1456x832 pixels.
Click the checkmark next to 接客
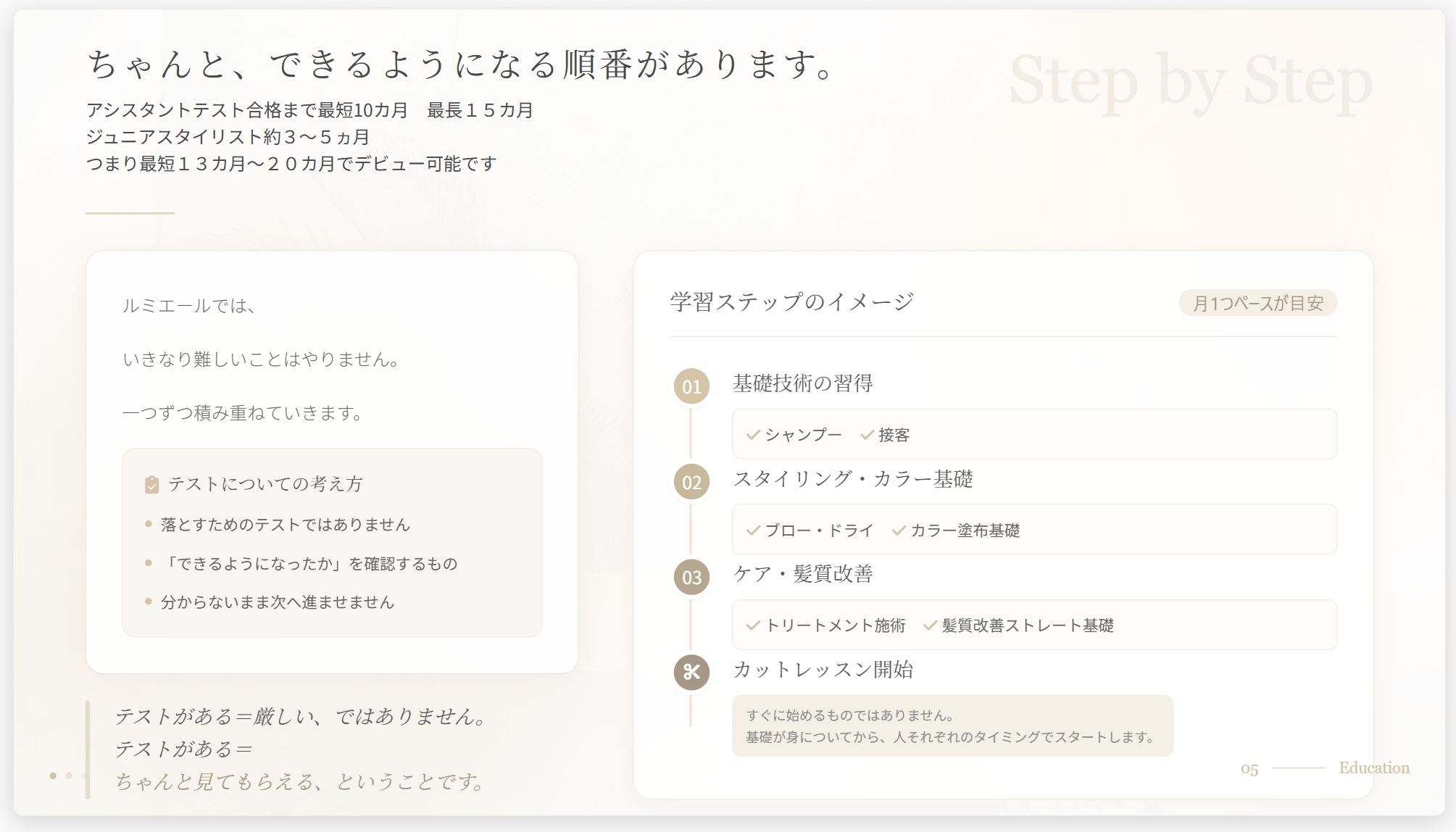[866, 435]
